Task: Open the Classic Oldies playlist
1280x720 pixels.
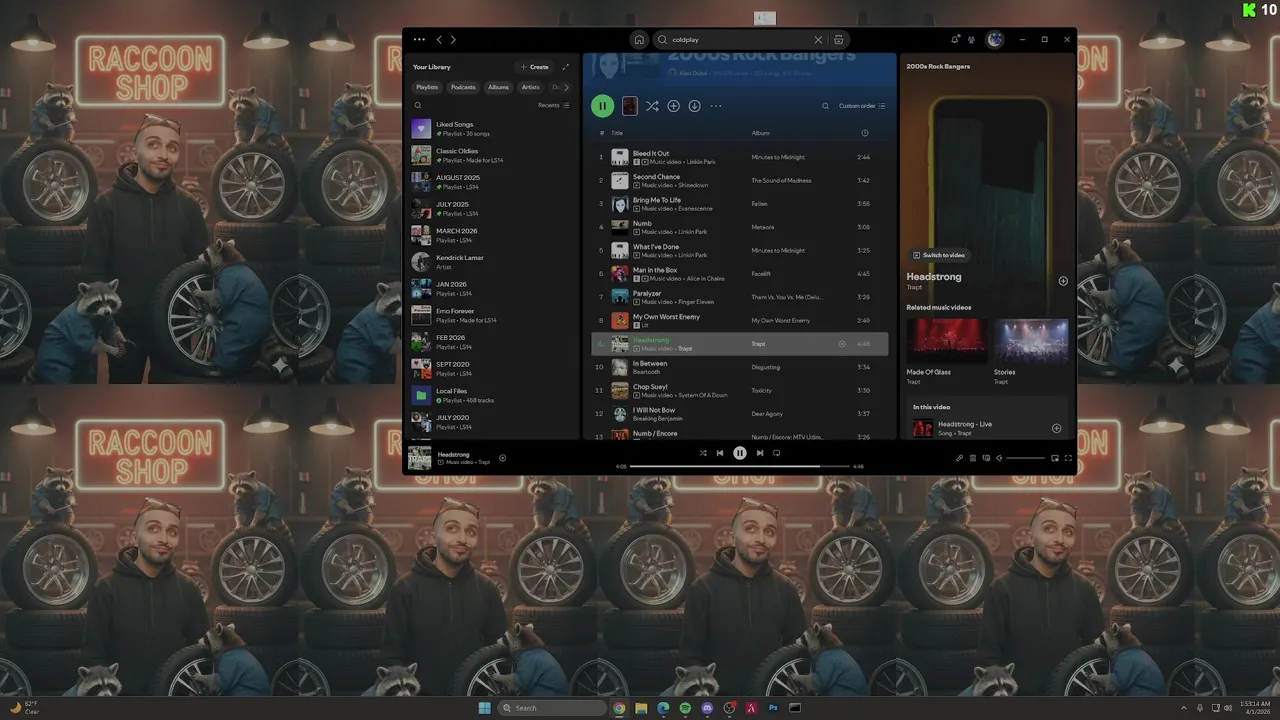Action: coord(492,155)
